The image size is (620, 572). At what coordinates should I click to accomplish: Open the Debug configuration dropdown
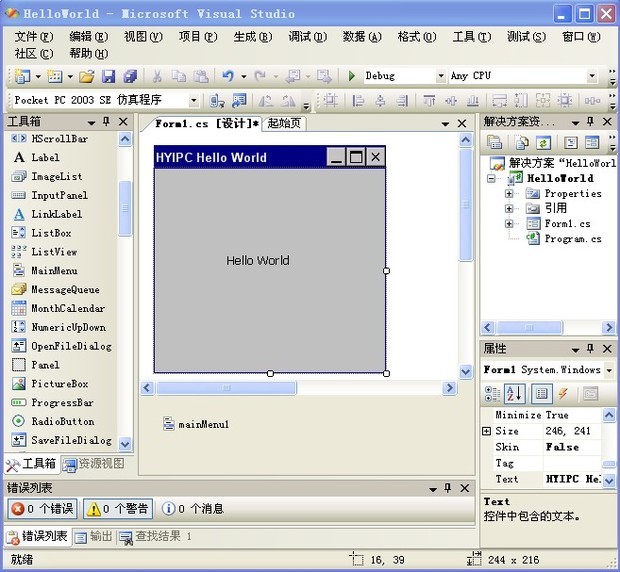click(441, 76)
